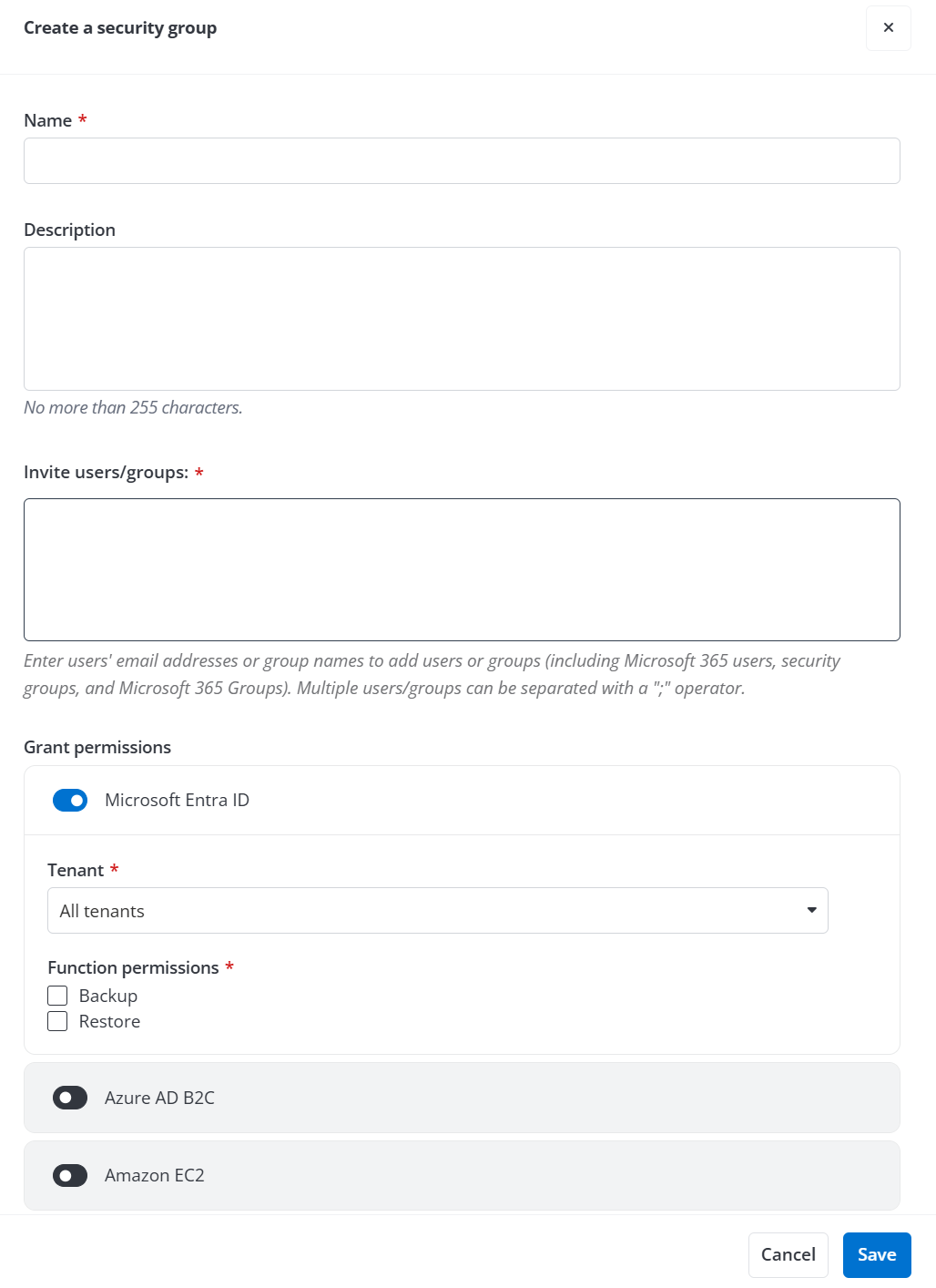Screen dimensions: 936x1288
Task: Open the Tenant dropdown
Action: [437, 911]
